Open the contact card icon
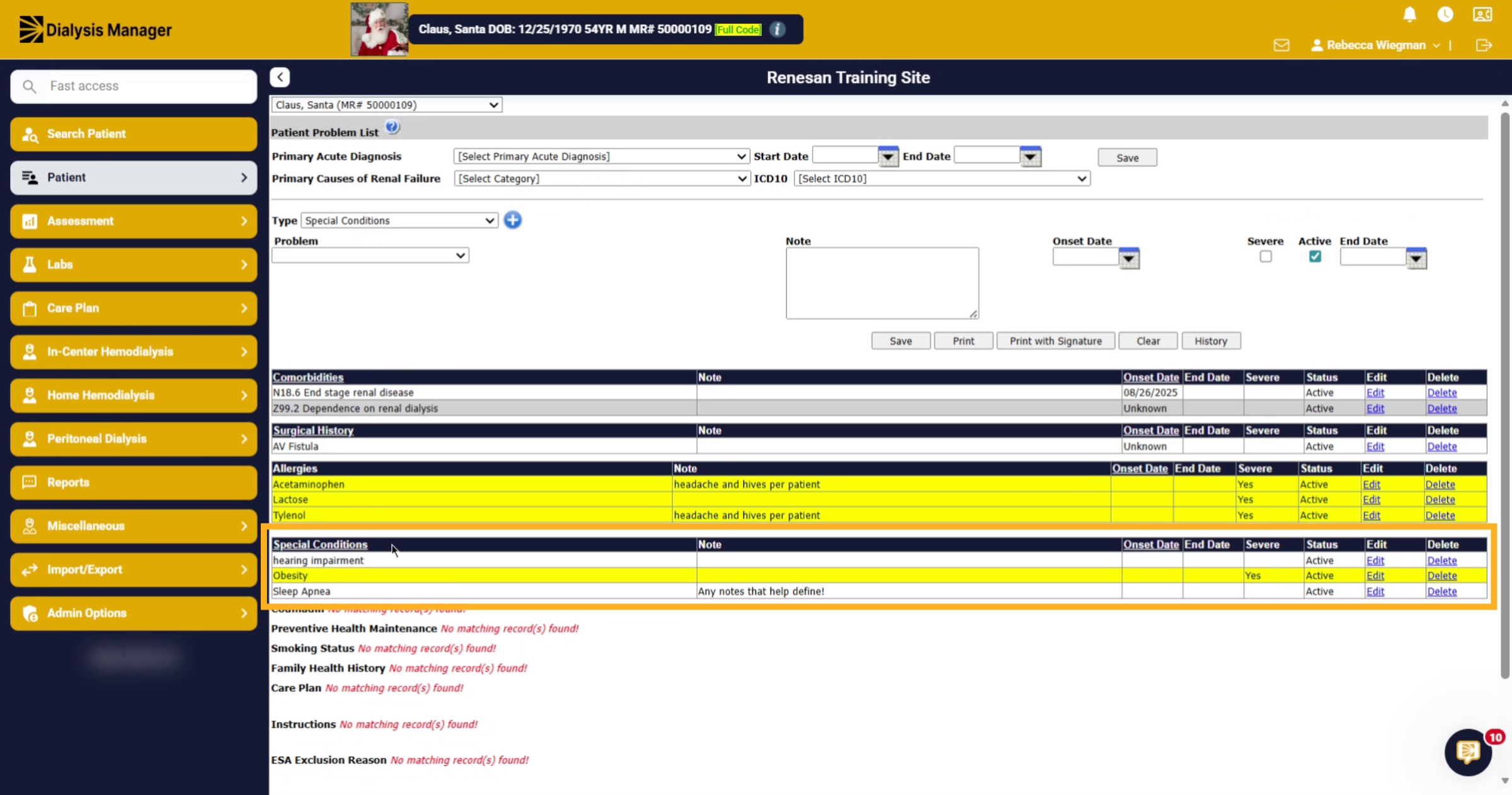 tap(1482, 14)
